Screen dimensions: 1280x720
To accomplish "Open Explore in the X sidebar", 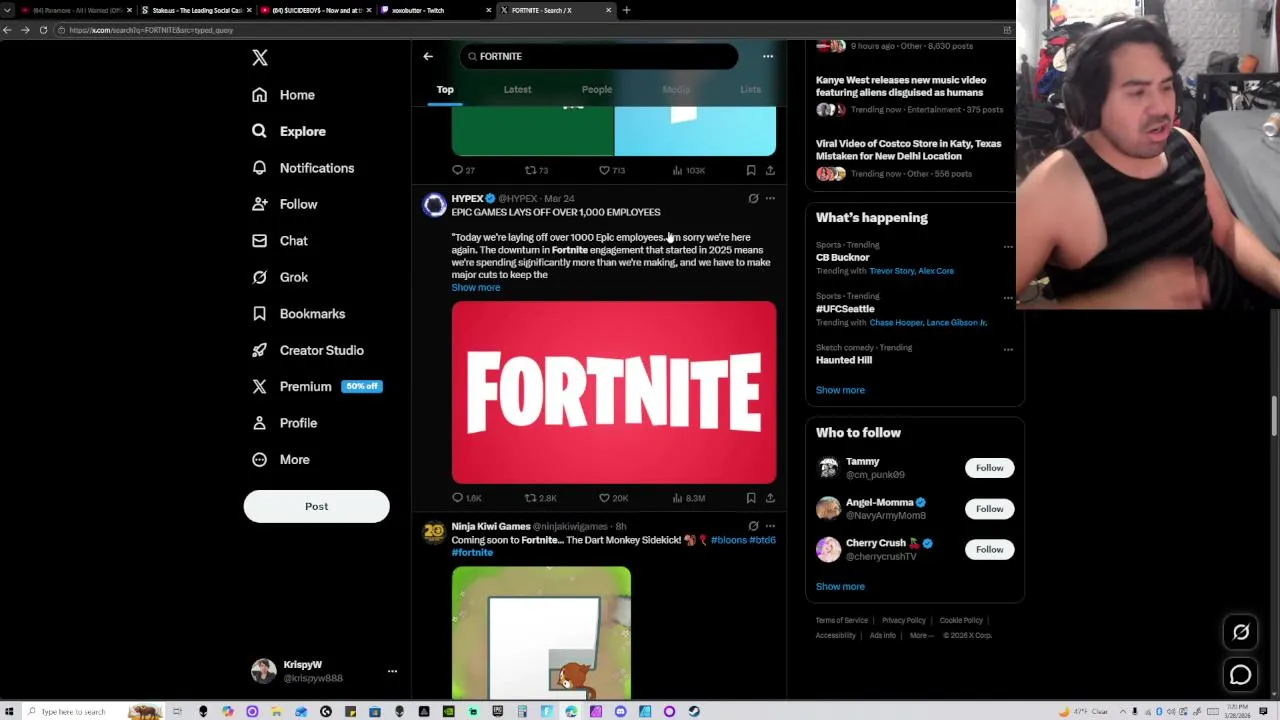I will [x=289, y=131].
